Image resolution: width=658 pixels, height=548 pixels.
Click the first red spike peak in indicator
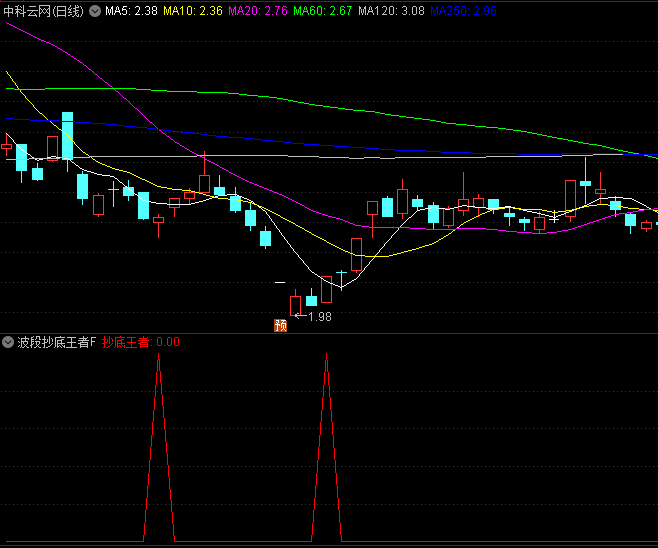159,355
